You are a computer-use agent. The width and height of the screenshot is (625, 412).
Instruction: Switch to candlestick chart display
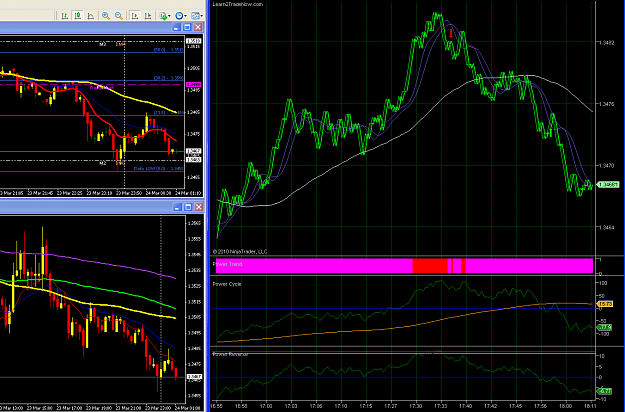[x=77, y=16]
